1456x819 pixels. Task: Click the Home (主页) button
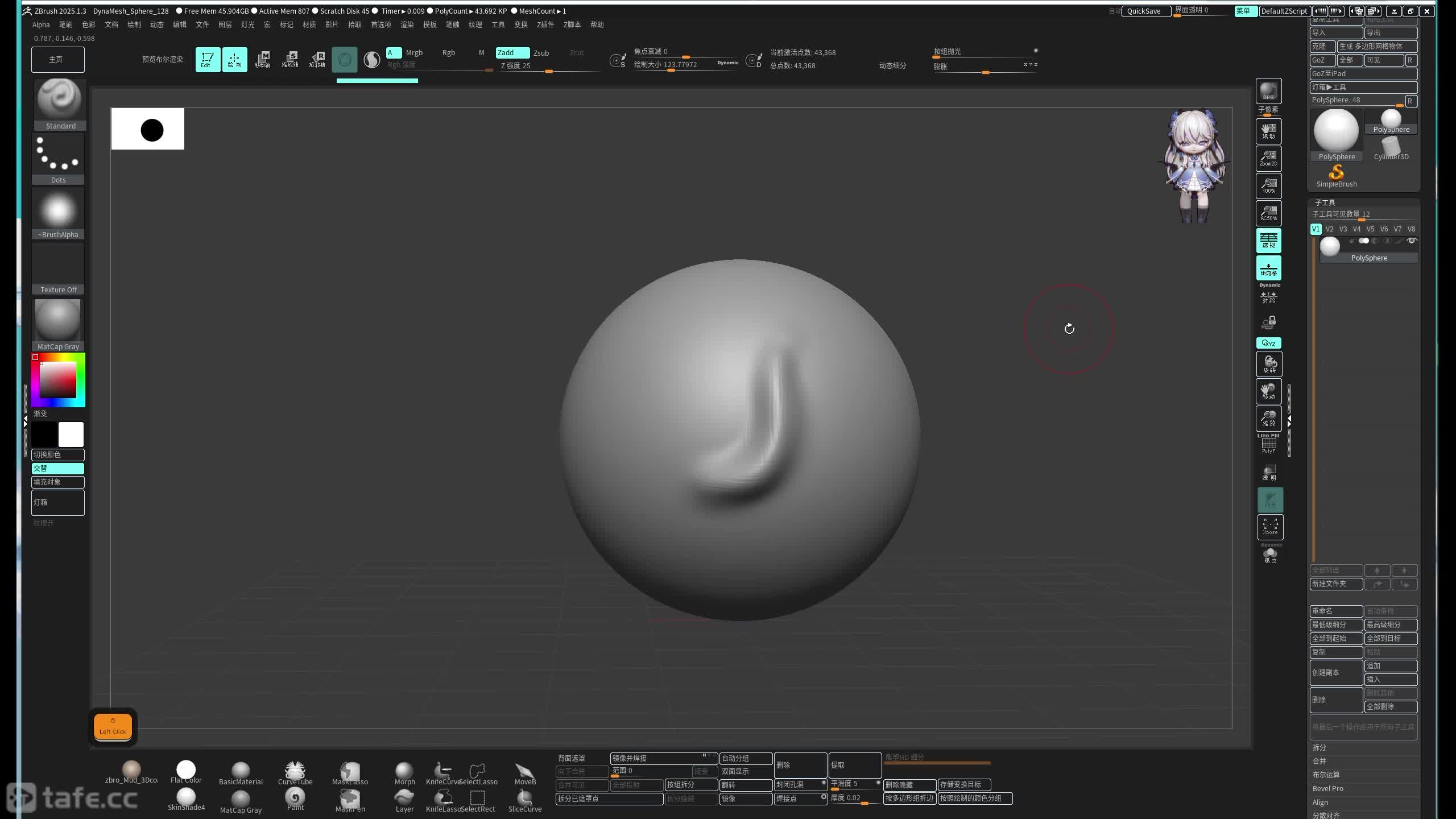[x=58, y=60]
